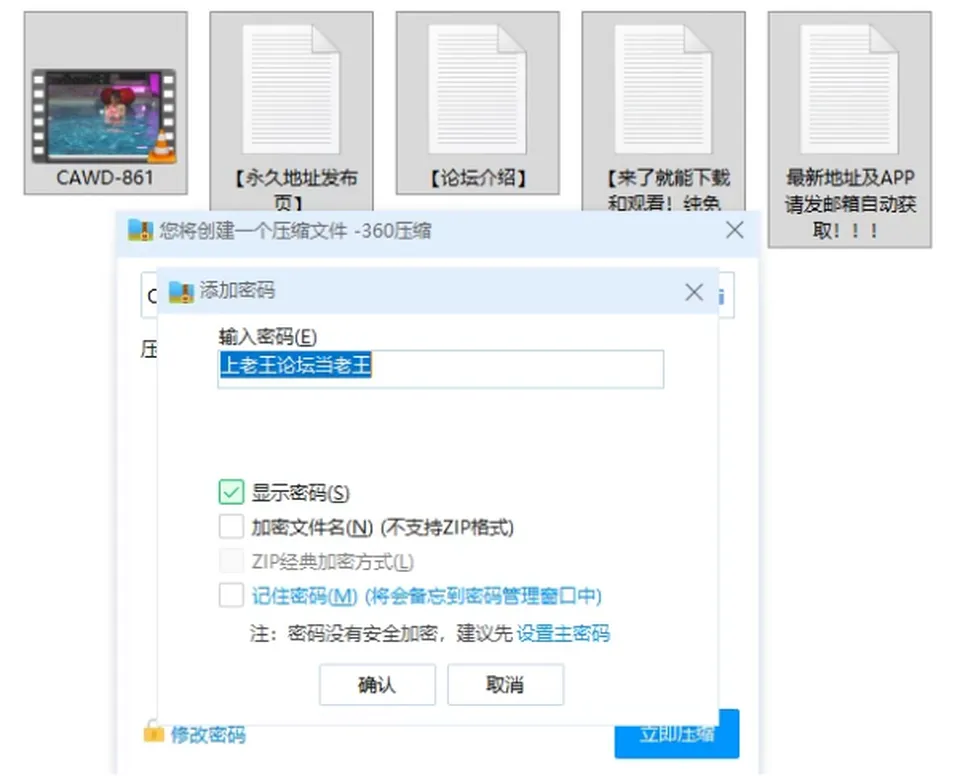Click the 添加密码 dialog title icon
This screenshot has width=960, height=776.
[181, 292]
